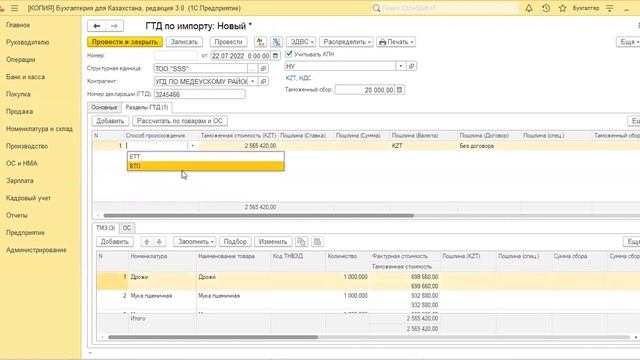Expand the НУ field dropdown arrow
640x360 pixels.
tap(401, 66)
